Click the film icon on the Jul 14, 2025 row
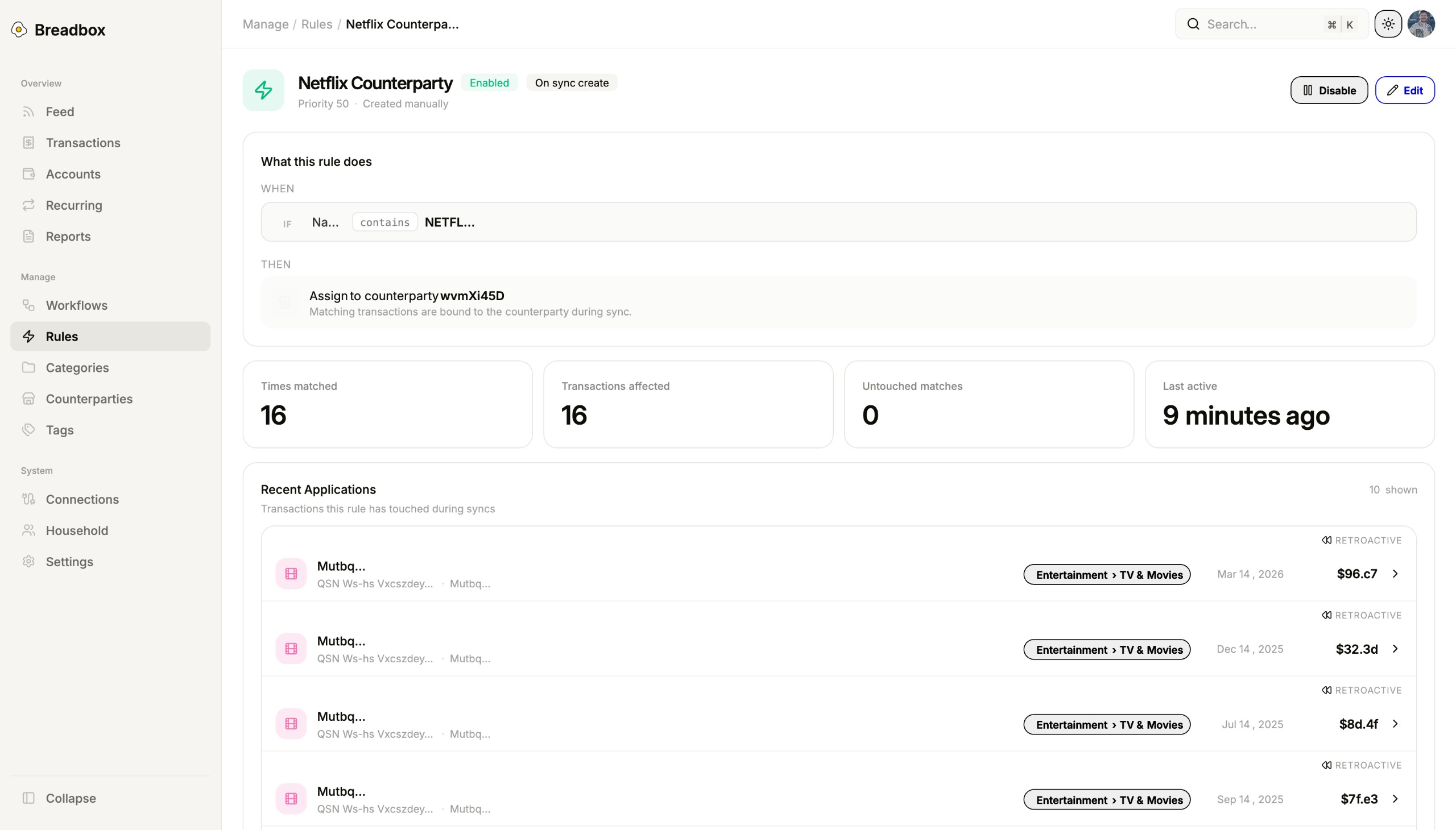This screenshot has width=1456, height=830. pos(291,724)
